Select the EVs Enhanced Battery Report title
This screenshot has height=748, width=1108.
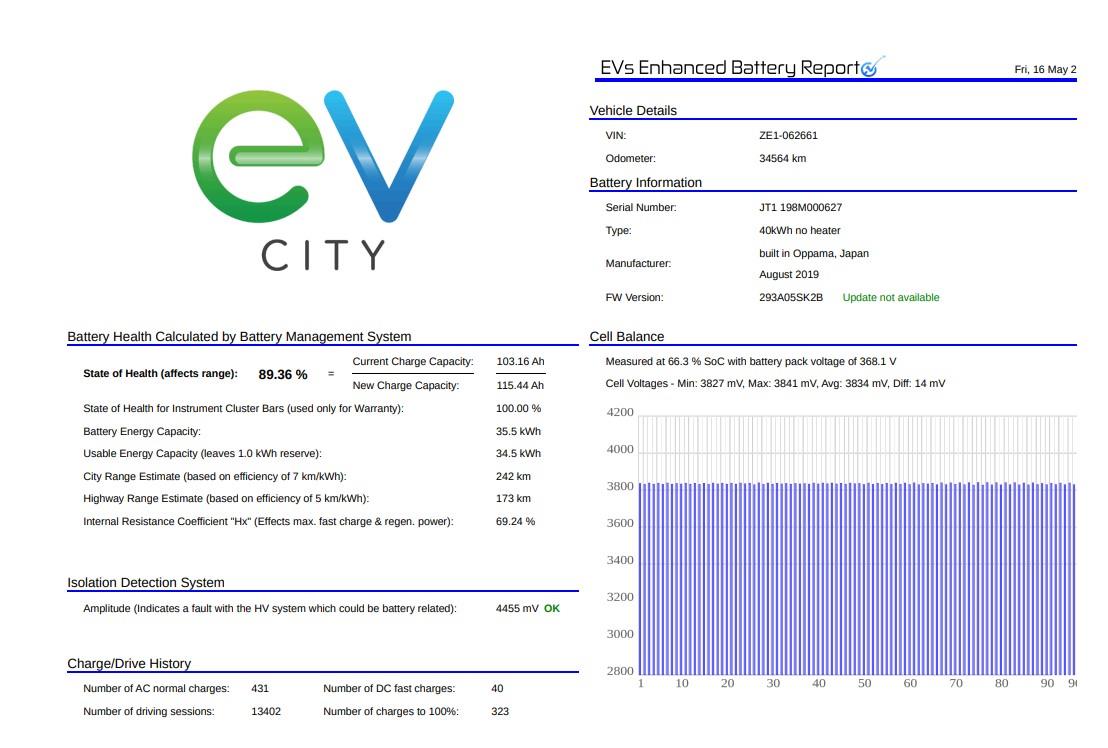(730, 68)
